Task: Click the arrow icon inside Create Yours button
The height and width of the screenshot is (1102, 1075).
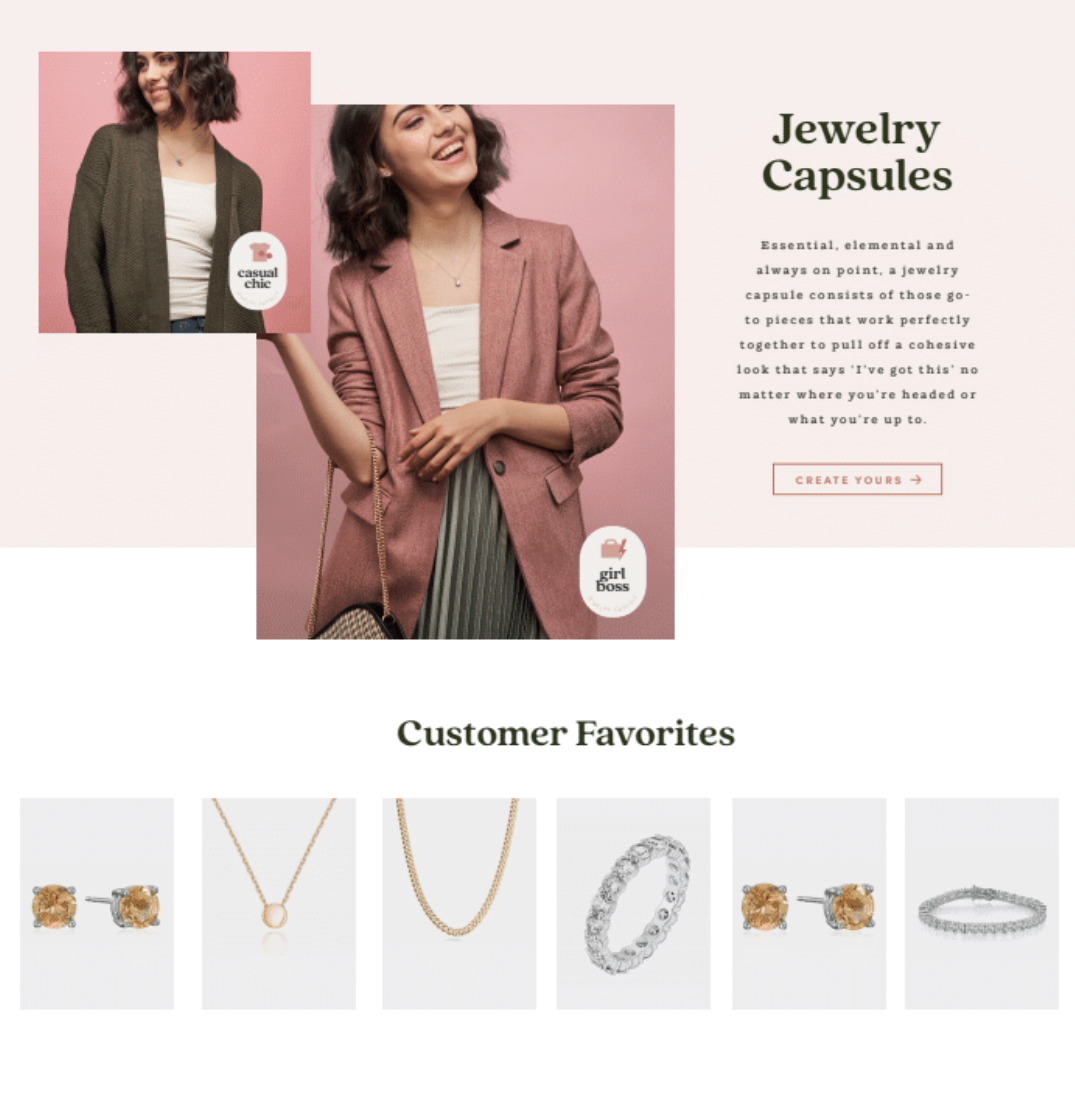Action: tap(916, 480)
